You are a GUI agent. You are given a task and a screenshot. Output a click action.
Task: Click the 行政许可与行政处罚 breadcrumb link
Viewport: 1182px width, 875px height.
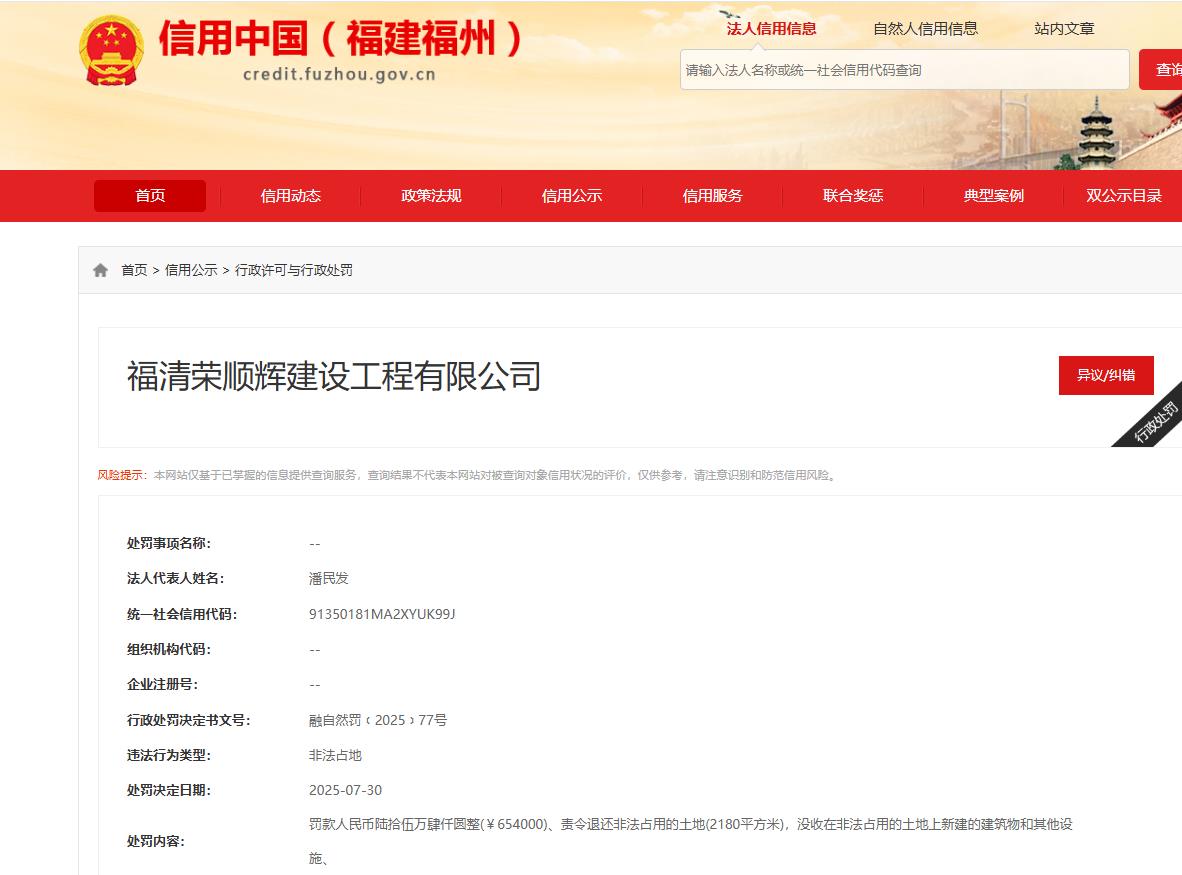pyautogui.click(x=294, y=270)
